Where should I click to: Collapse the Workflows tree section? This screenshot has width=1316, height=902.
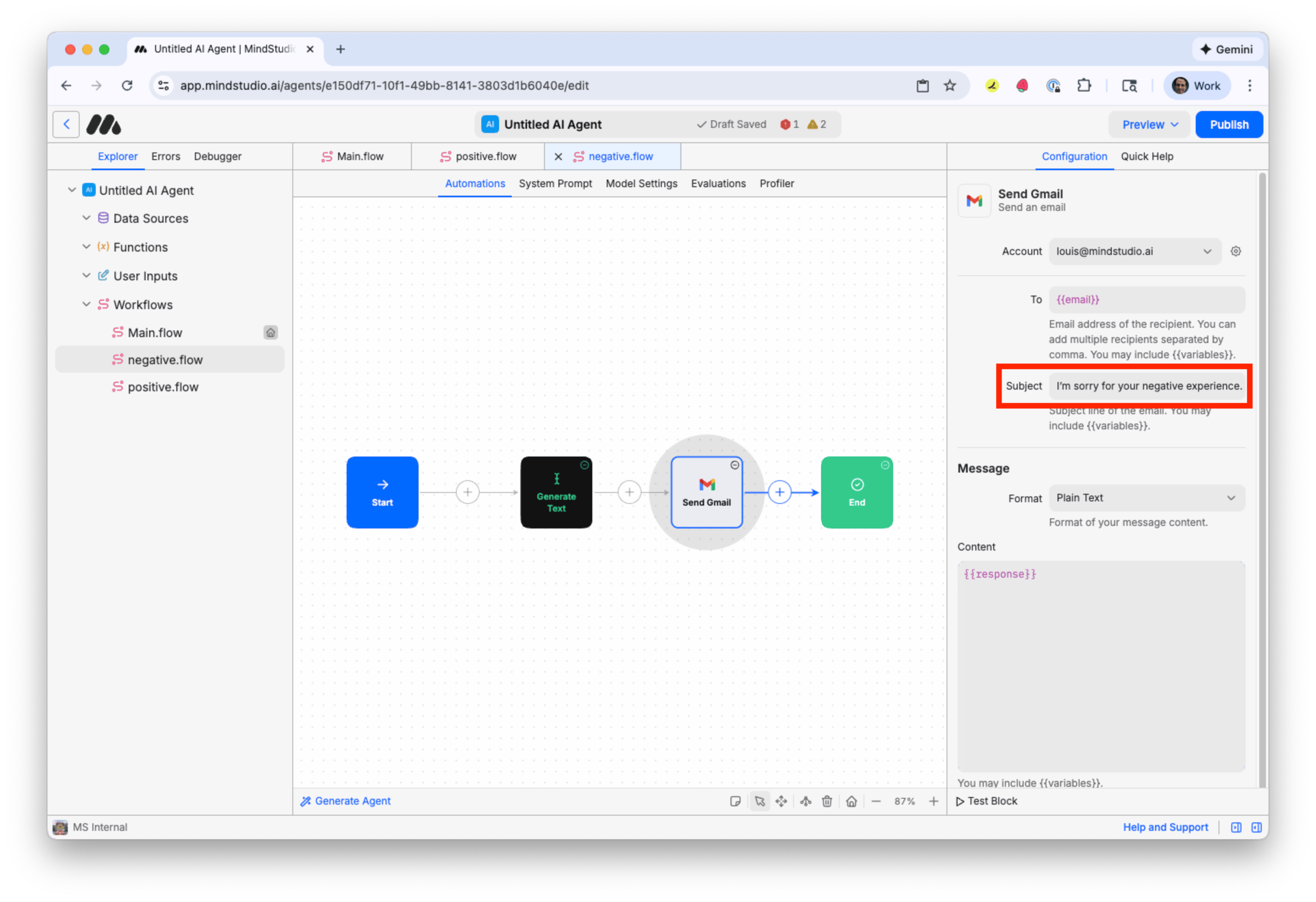click(x=86, y=304)
